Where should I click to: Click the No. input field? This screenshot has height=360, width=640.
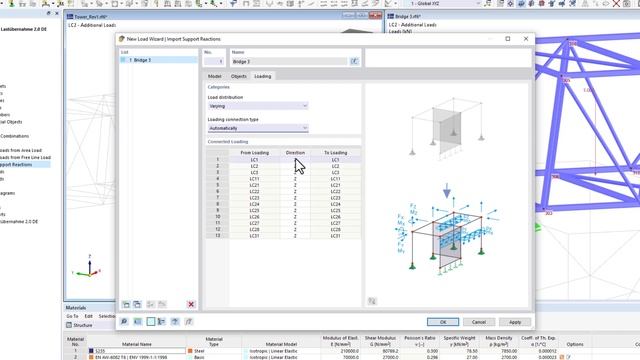click(x=214, y=62)
